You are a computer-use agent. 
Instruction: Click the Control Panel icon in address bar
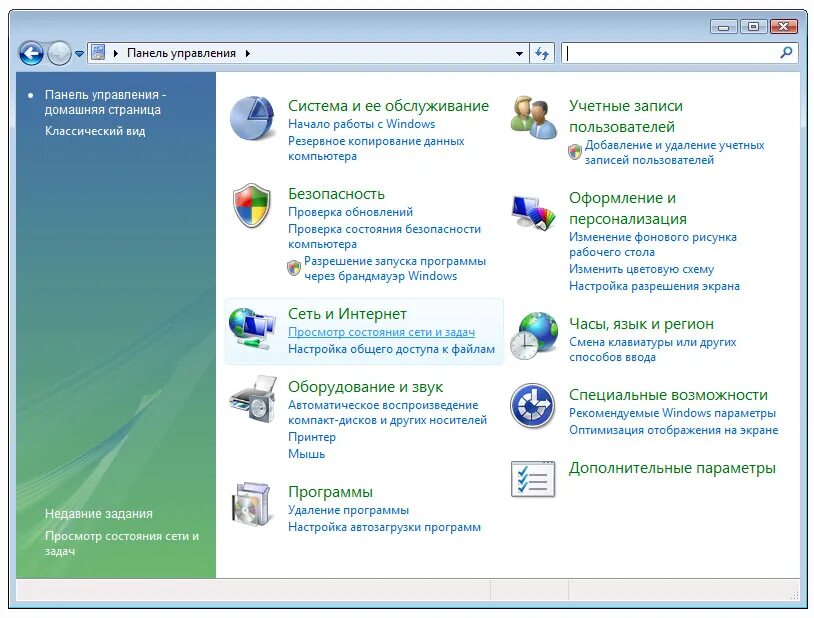click(98, 52)
